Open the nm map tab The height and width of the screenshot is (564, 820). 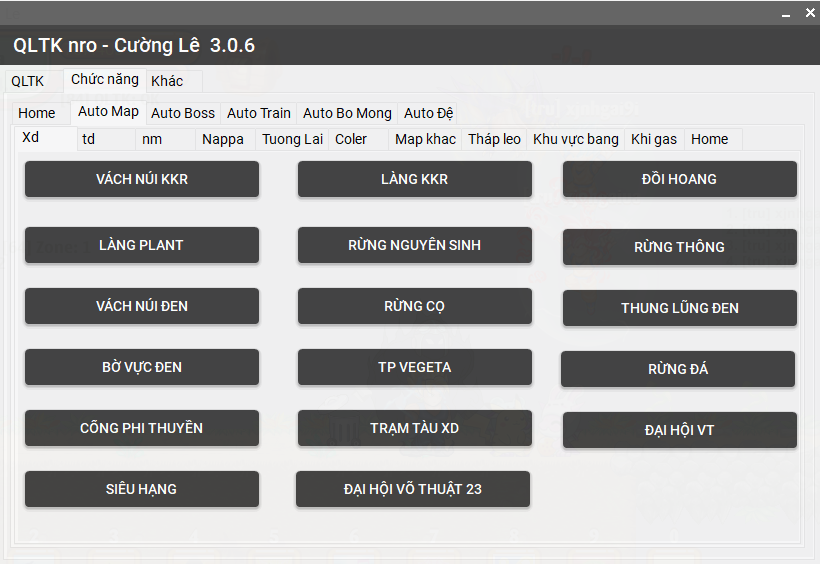[165, 139]
